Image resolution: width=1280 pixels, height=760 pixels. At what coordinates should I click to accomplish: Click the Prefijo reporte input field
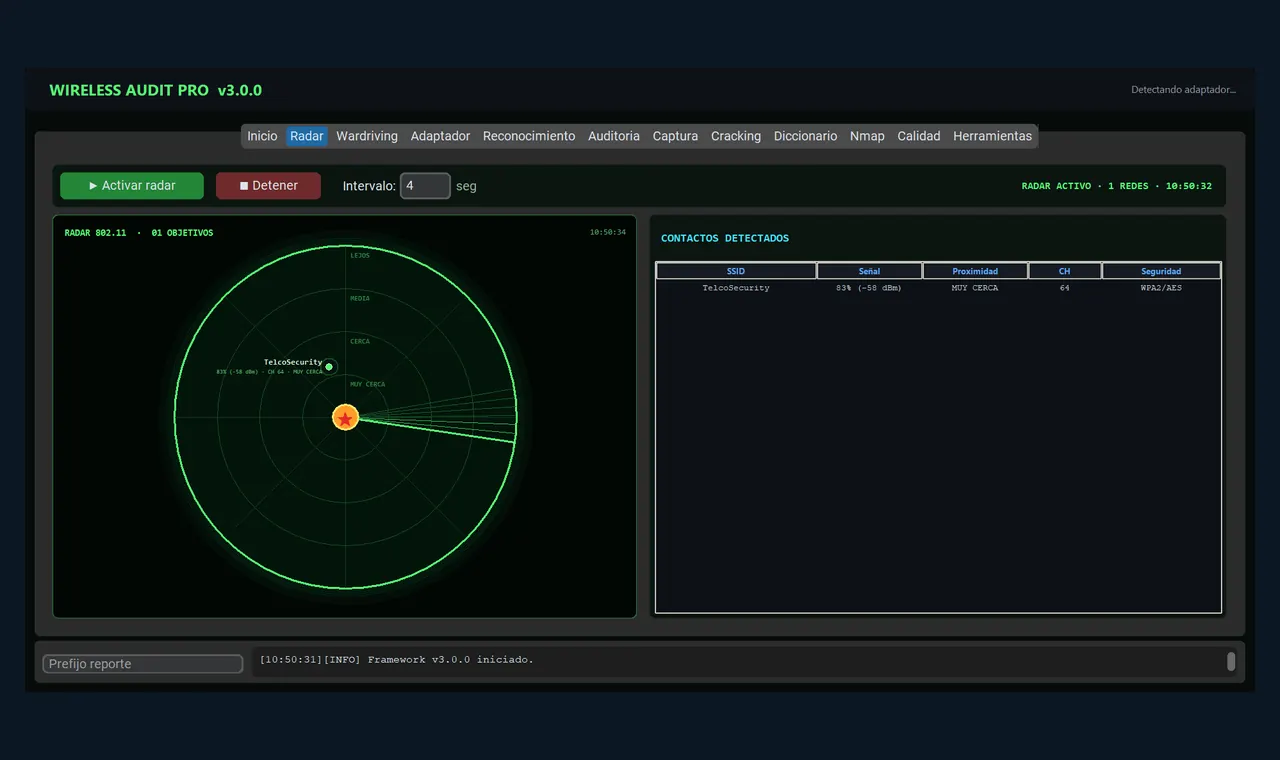pyautogui.click(x=143, y=664)
